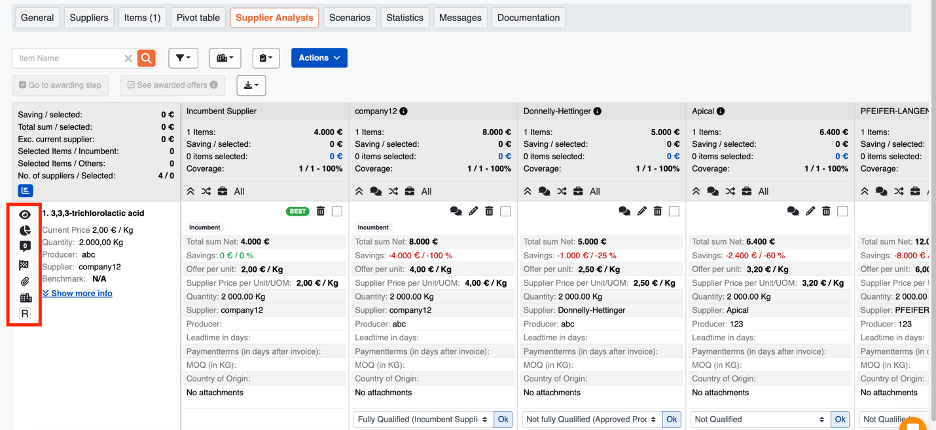936x430 pixels.
Task: Open the Documentation tab
Action: pos(528,18)
